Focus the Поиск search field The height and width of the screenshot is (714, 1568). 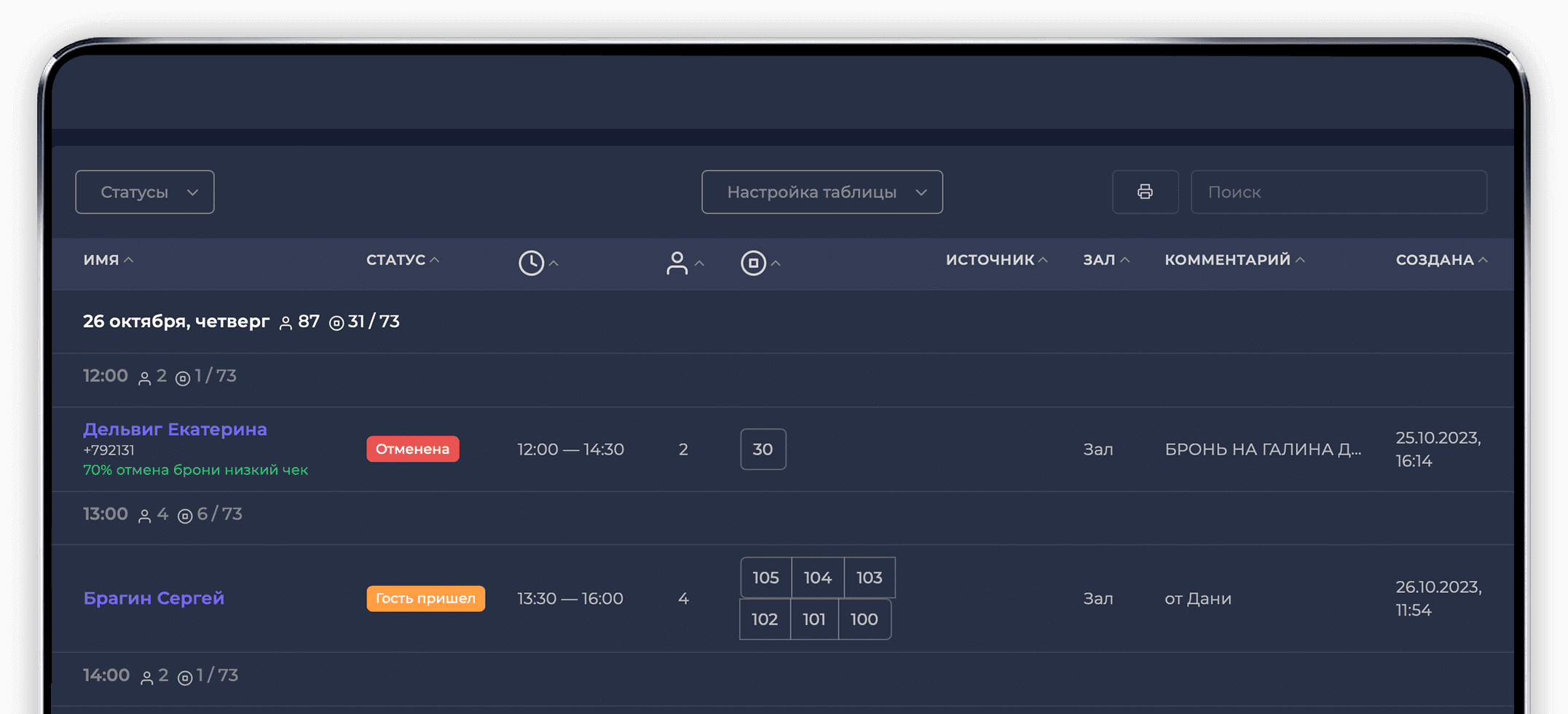[x=1338, y=192]
